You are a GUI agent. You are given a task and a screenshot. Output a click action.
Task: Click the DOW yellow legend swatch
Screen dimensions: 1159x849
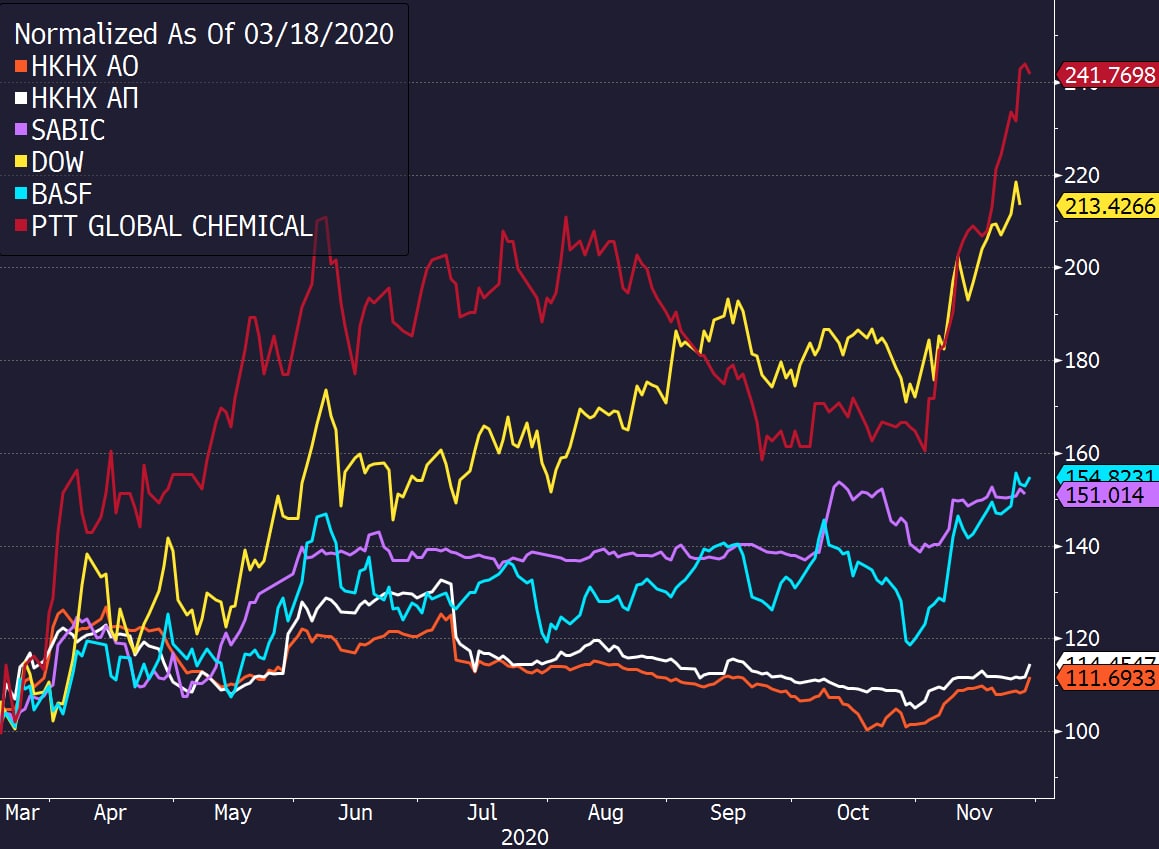[x=21, y=162]
